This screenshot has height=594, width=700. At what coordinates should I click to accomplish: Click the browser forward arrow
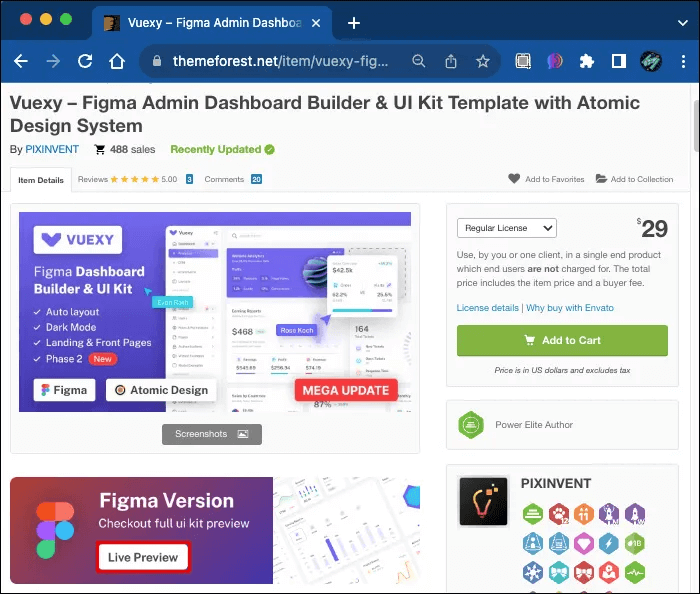click(53, 61)
